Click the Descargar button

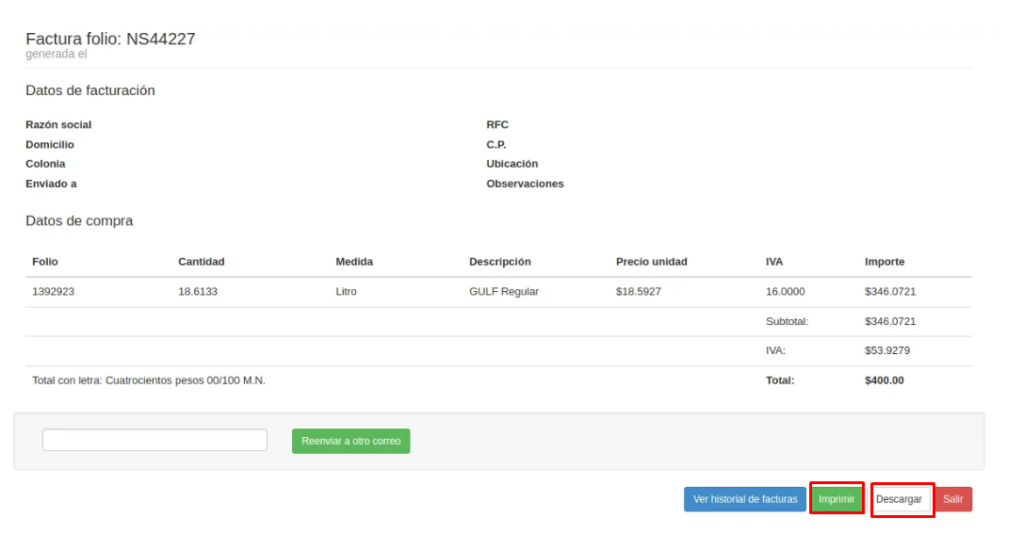pos(899,499)
